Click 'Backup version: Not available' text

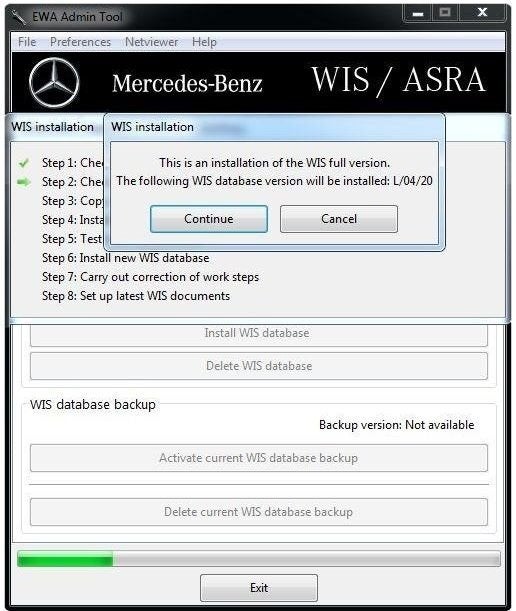[397, 425]
